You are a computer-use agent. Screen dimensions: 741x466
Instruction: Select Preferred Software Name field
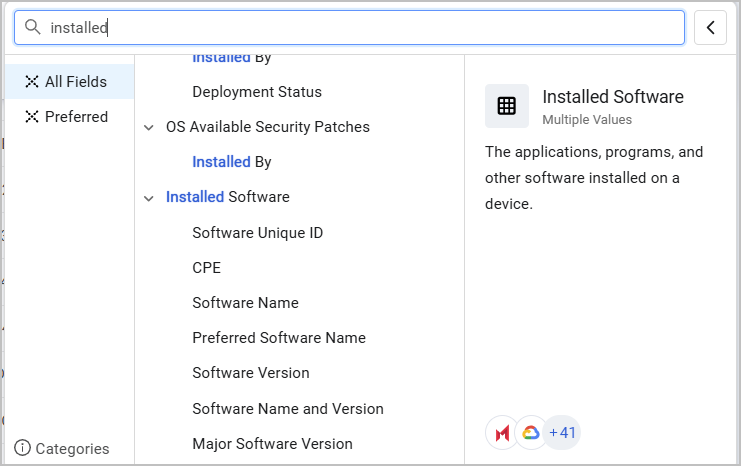click(x=279, y=337)
